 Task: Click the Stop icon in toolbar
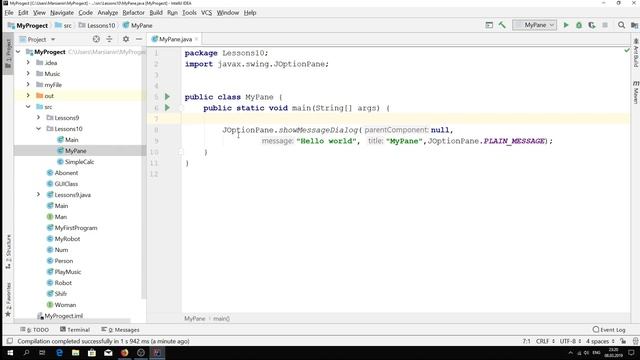(605, 25)
